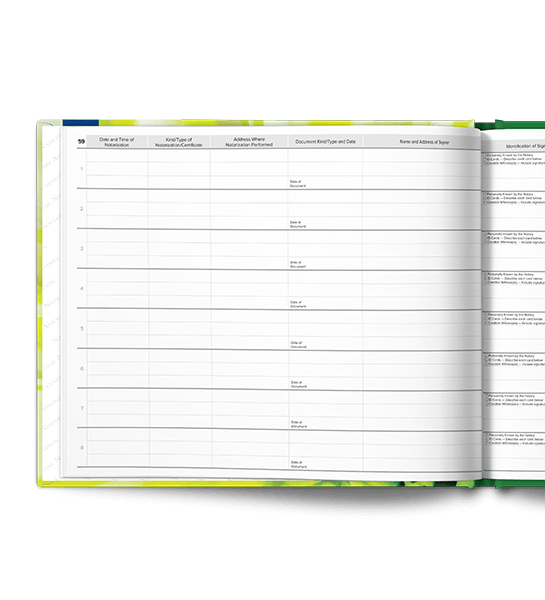The image size is (545, 600).
Task: Check 'ID Cards' box in entry 2
Action: tap(486, 199)
